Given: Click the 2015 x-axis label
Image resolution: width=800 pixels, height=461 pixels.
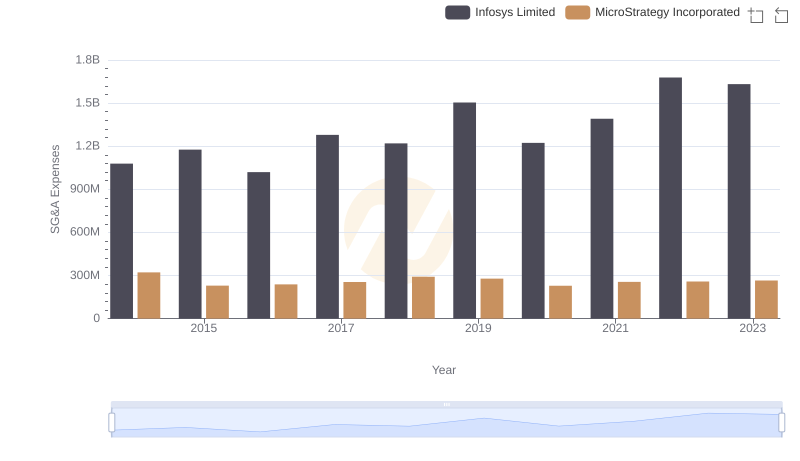Looking at the screenshot, I should pyautogui.click(x=204, y=328).
